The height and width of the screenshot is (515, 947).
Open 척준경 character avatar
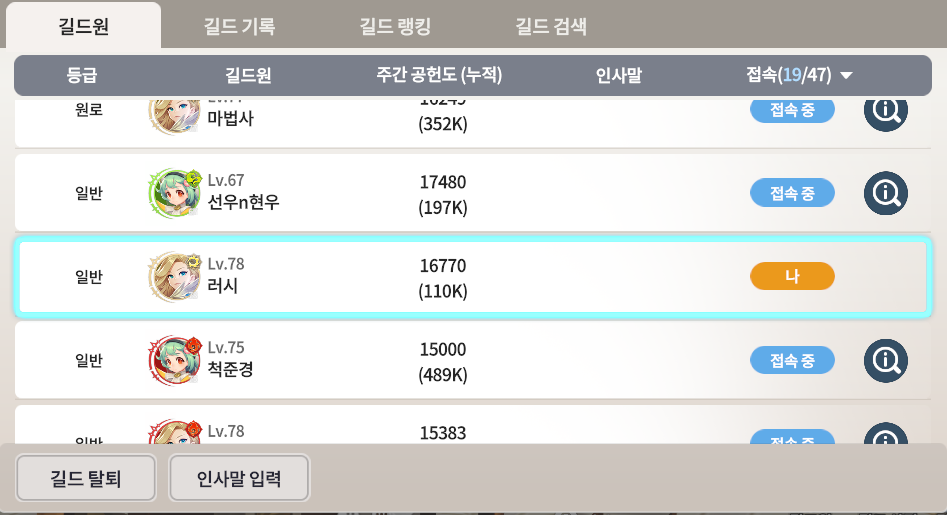(x=175, y=361)
